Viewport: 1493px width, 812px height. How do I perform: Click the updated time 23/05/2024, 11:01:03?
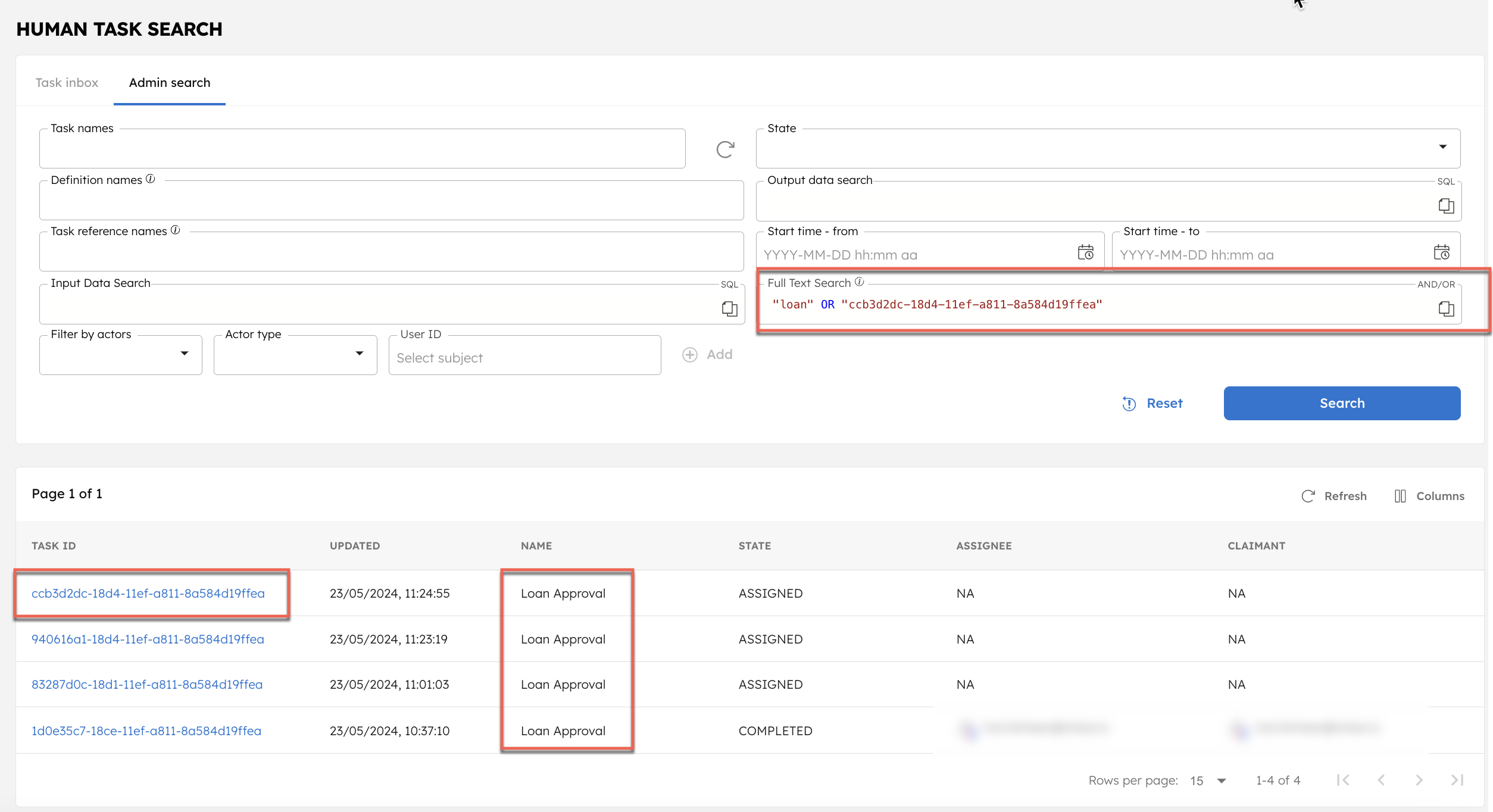[x=389, y=685]
